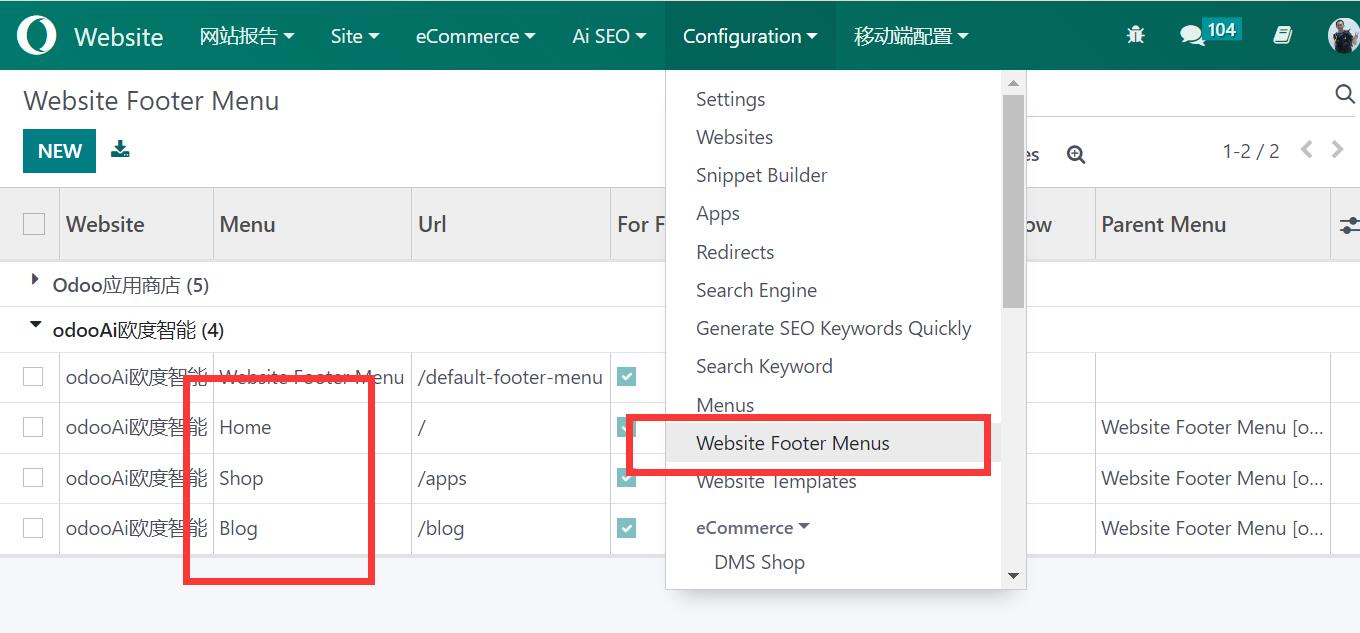Open the documentation book icon
Screen dimensions: 1360x633
pos(1283,35)
